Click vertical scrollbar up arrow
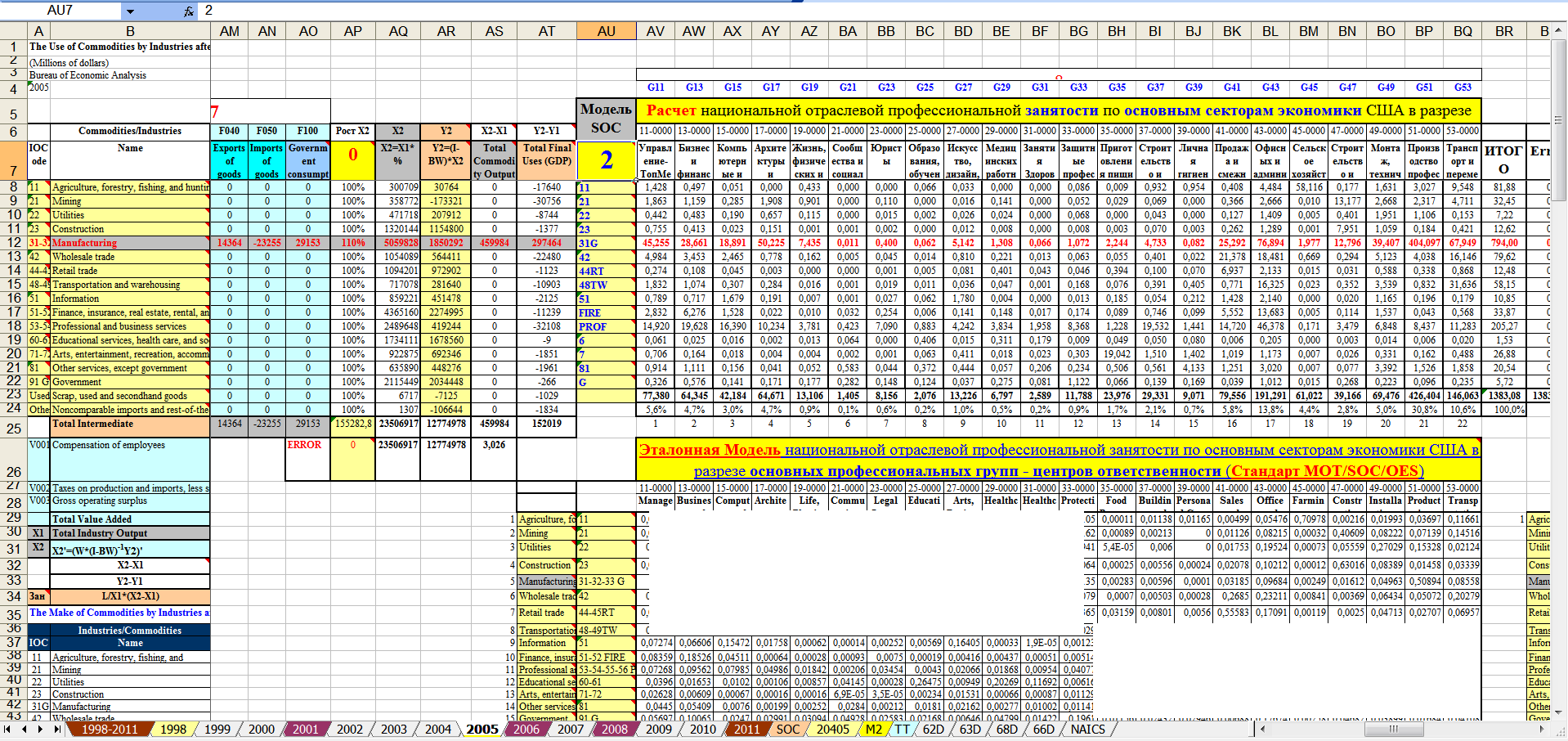 tap(1558, 30)
